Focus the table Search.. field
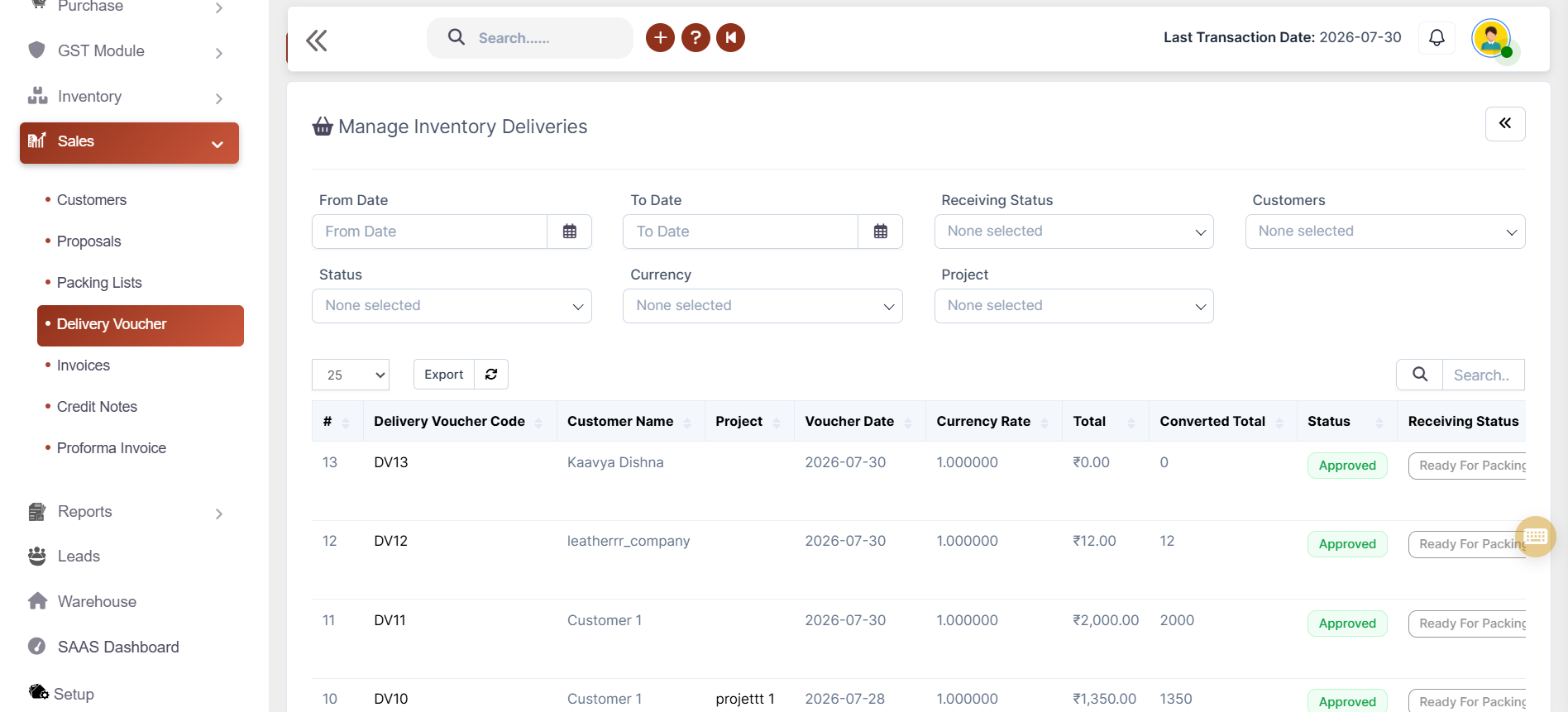 [x=1484, y=375]
